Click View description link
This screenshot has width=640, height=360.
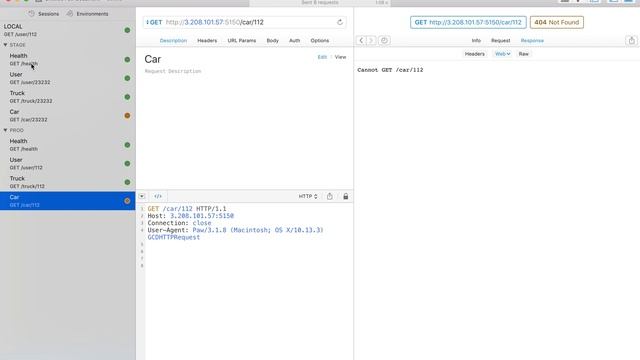click(340, 57)
